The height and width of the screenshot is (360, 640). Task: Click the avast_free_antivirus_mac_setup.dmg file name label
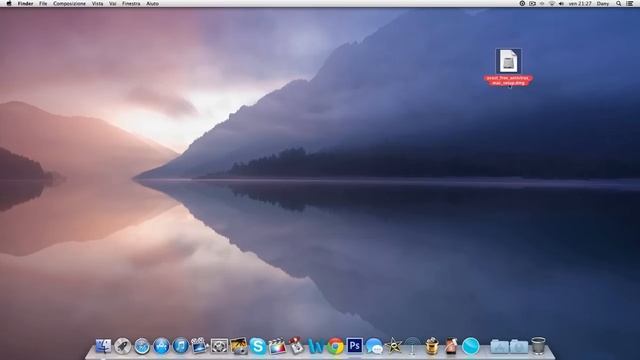point(509,80)
